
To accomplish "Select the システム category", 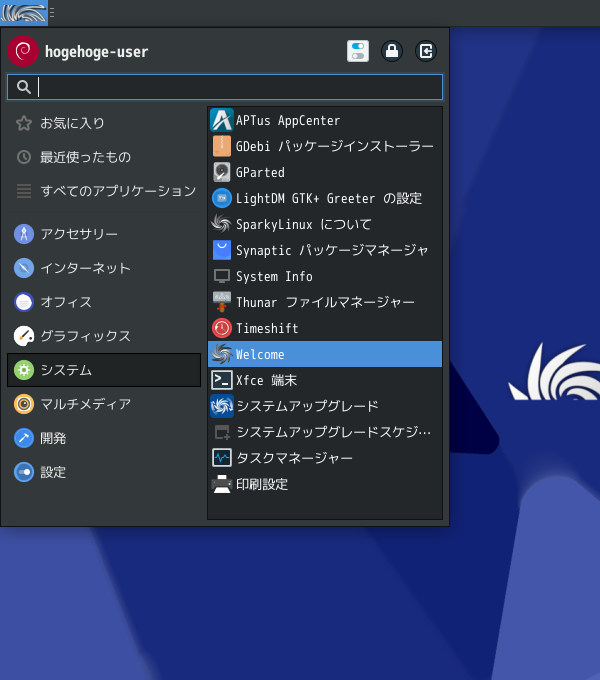I will [104, 370].
